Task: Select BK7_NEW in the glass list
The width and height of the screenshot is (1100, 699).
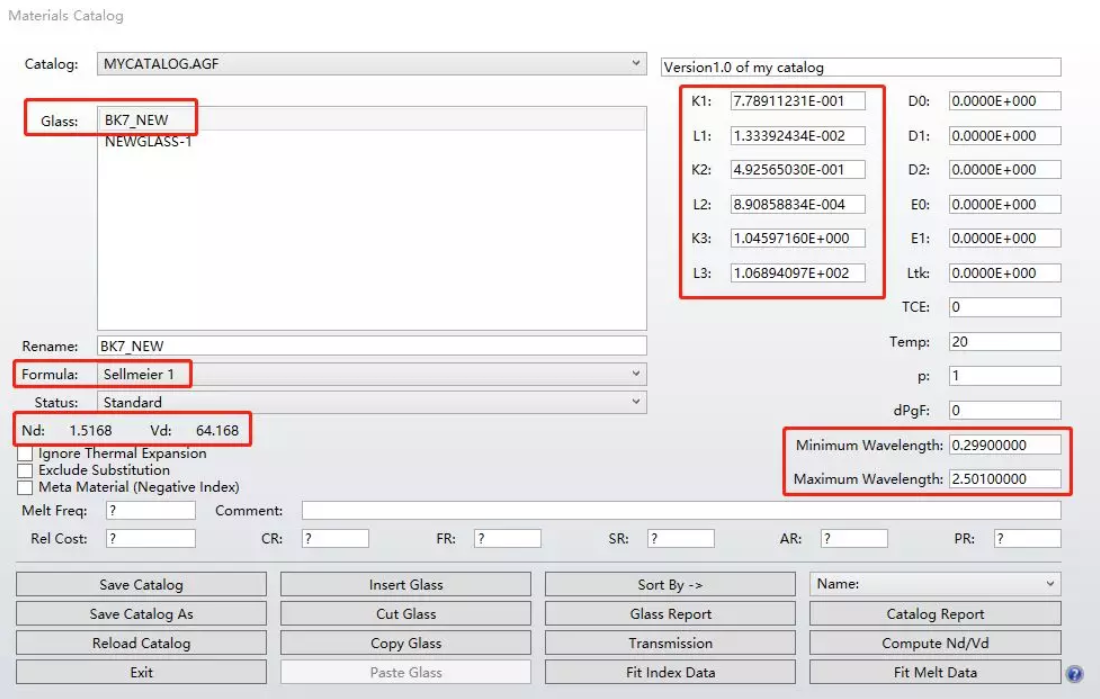Action: click(137, 120)
